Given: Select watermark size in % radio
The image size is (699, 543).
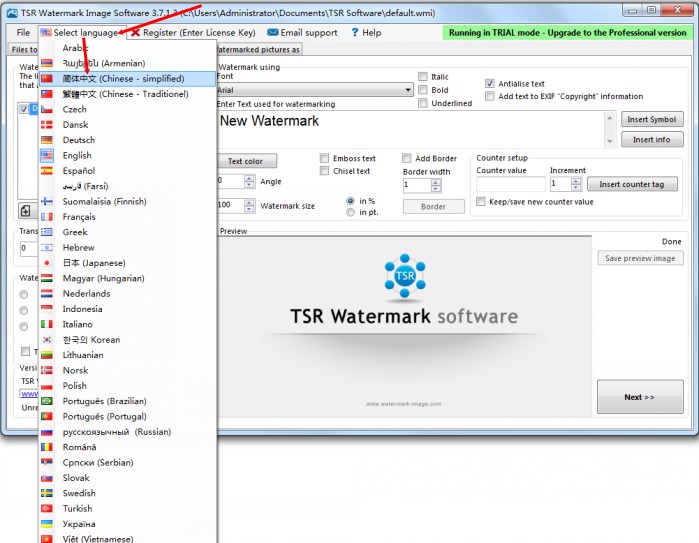Looking at the screenshot, I should (350, 201).
